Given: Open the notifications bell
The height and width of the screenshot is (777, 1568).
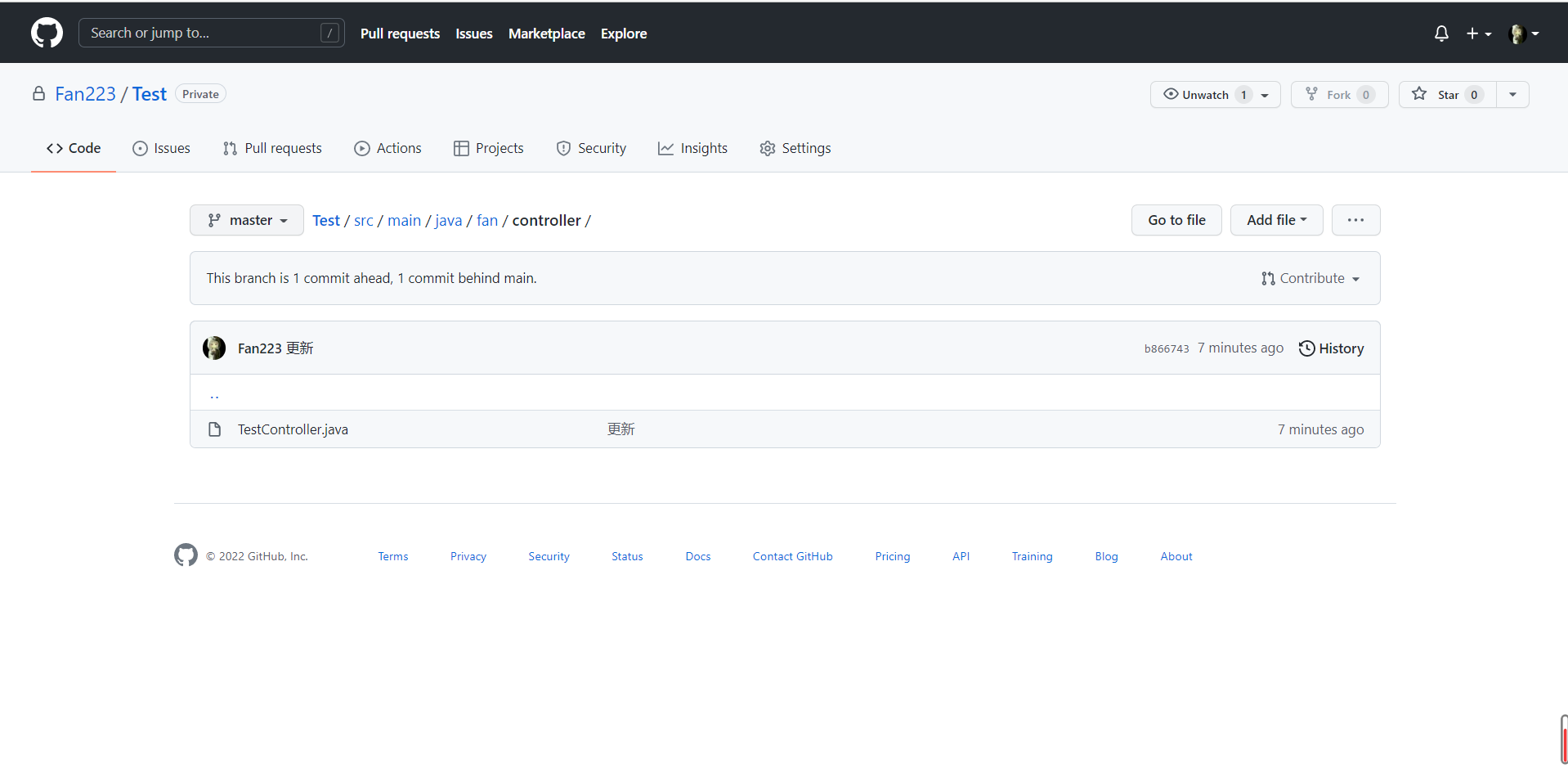Looking at the screenshot, I should (x=1441, y=34).
